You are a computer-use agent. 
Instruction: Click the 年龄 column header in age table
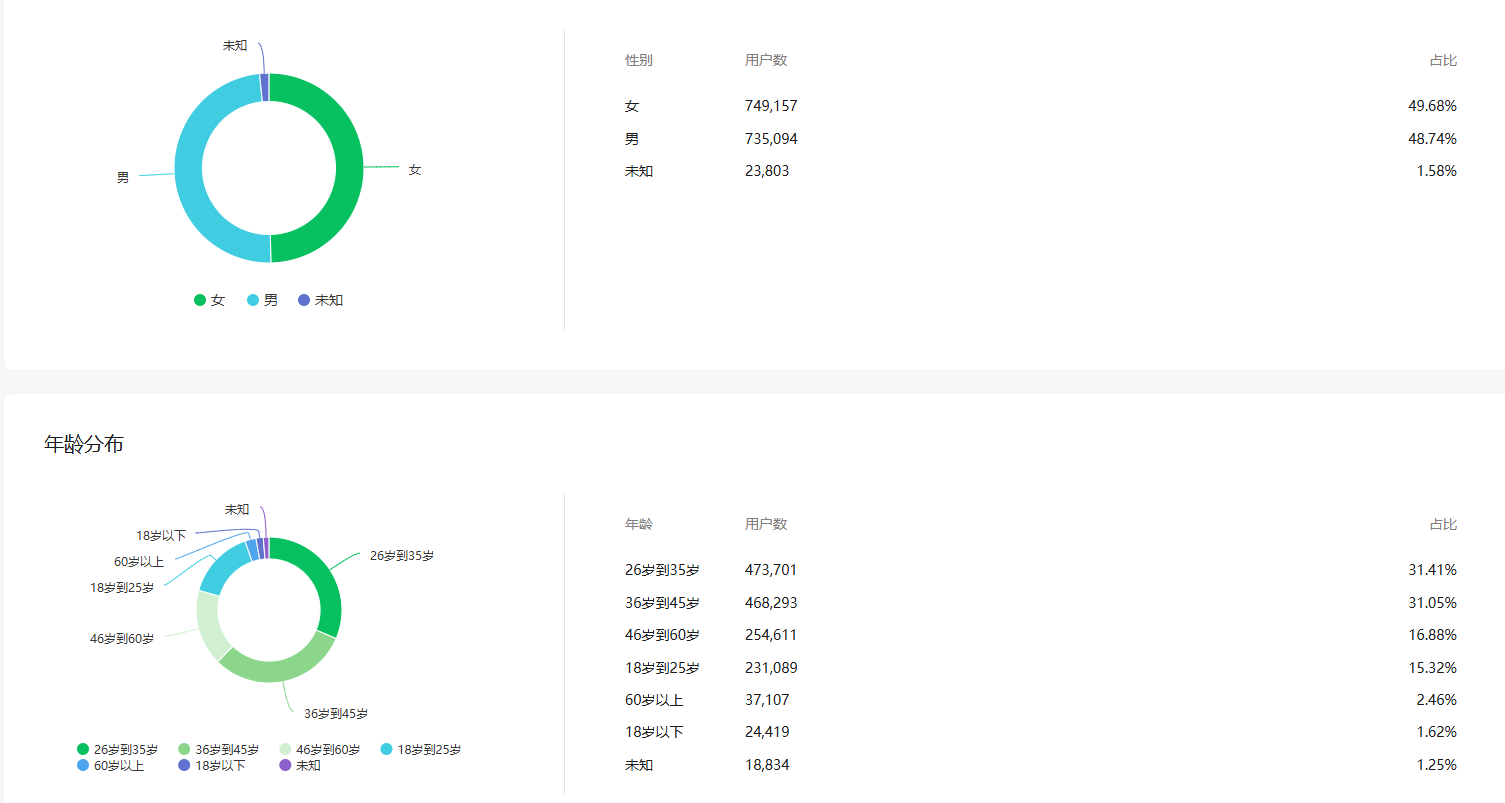pyautogui.click(x=639, y=524)
